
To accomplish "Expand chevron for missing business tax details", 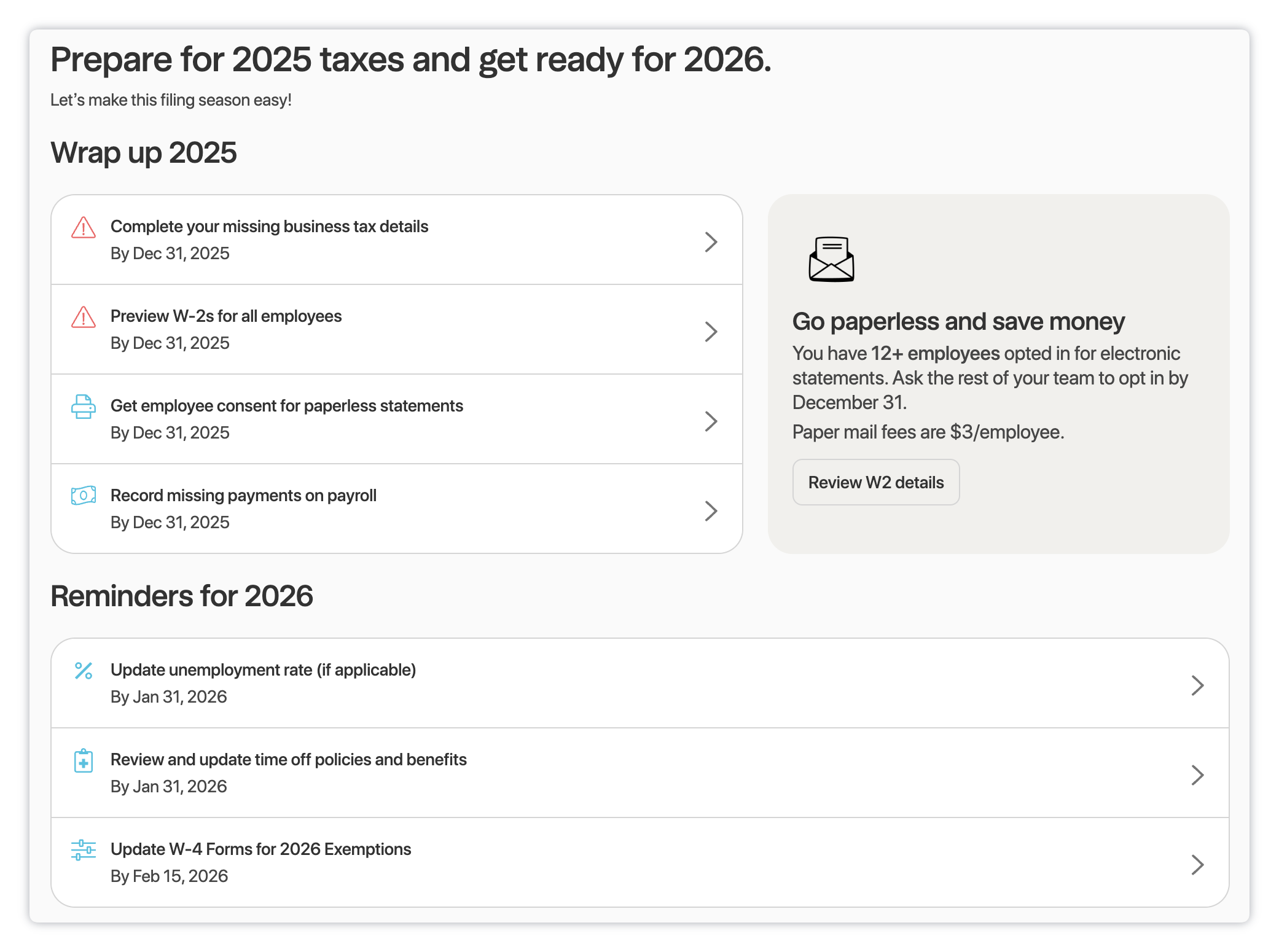I will coord(711,242).
